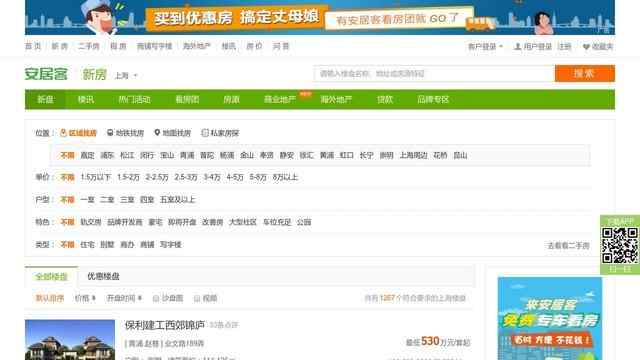This screenshot has width=640, height=360.
Task: Go to 首页 in top menu
Action: pos(33,46)
